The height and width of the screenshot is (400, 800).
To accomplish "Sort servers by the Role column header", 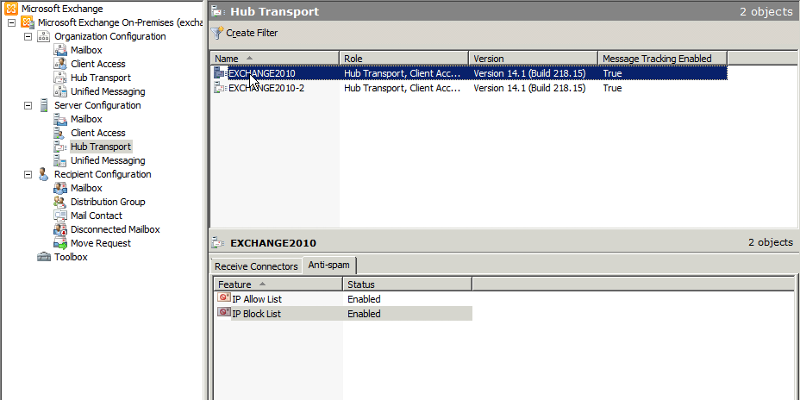I will (404, 58).
